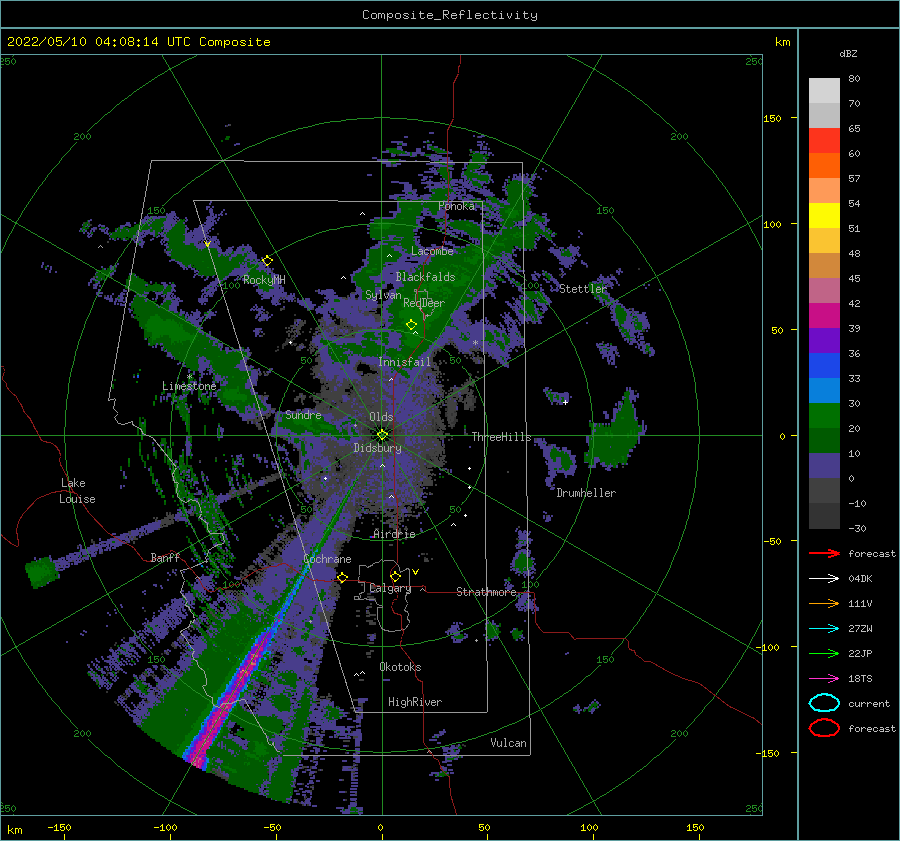Click the 22JP legend label
This screenshot has width=900, height=841.
point(860,653)
